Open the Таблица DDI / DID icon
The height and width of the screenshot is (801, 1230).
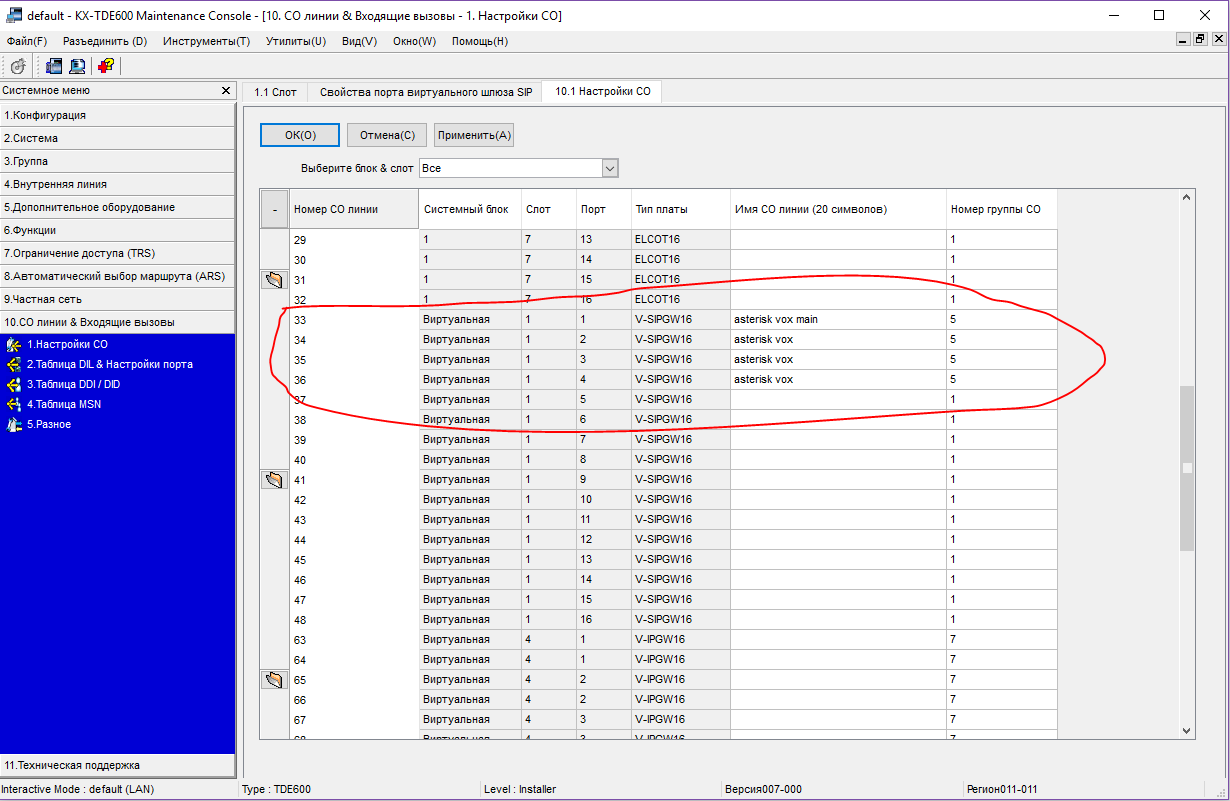tap(14, 384)
